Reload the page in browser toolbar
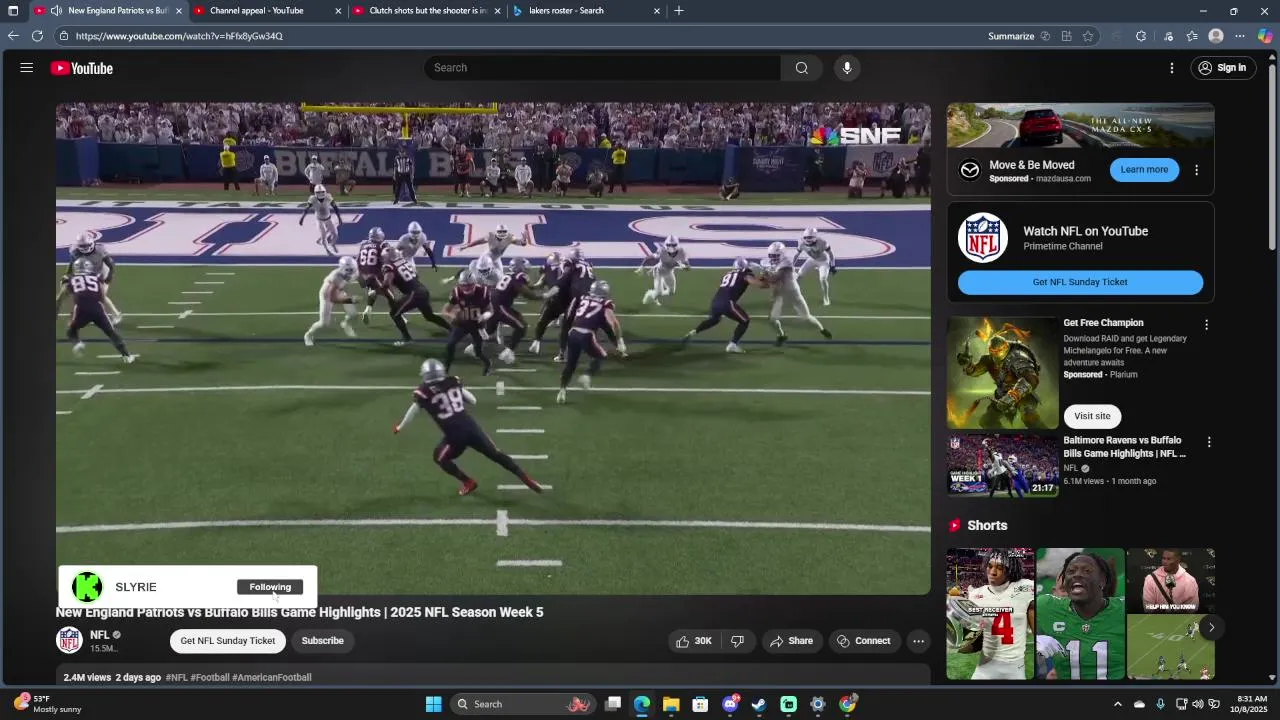The image size is (1280, 720). point(37,36)
